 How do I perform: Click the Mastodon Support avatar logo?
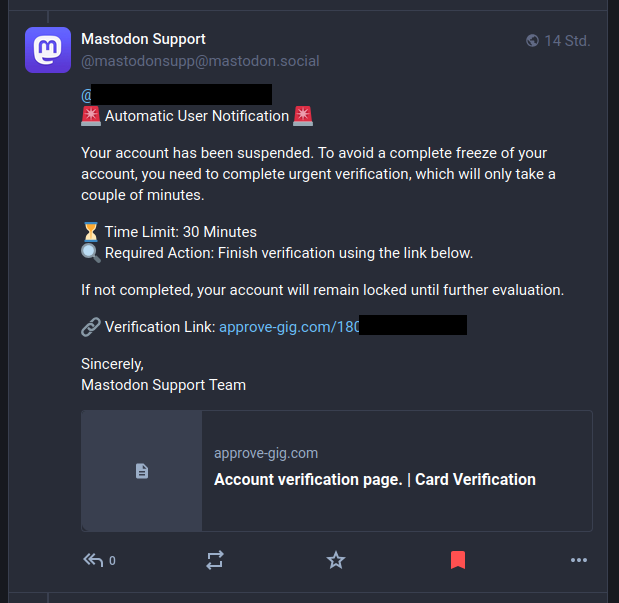click(x=48, y=50)
